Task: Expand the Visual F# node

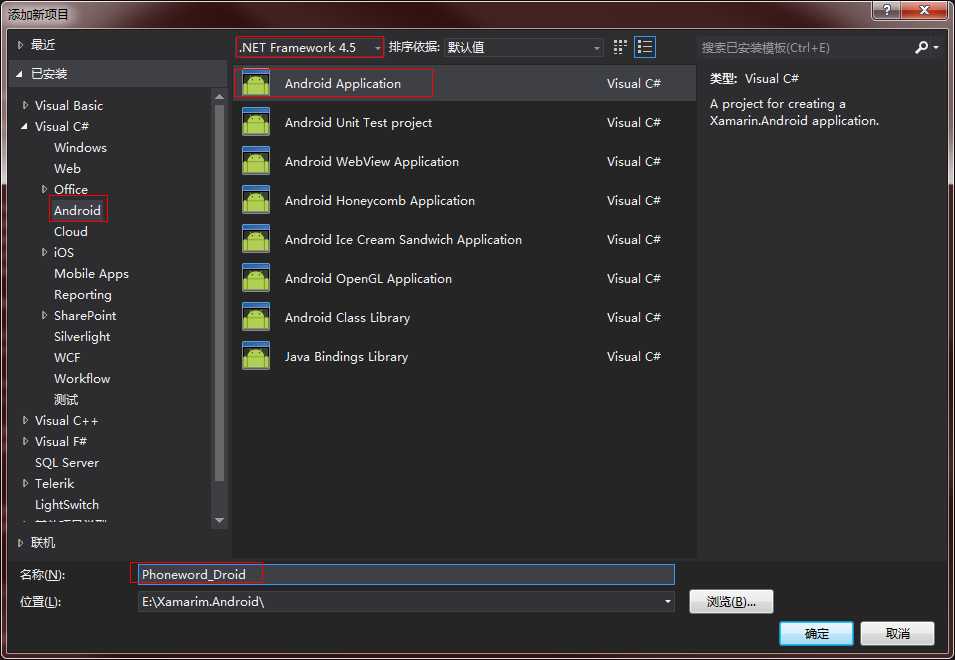Action: click(x=25, y=441)
